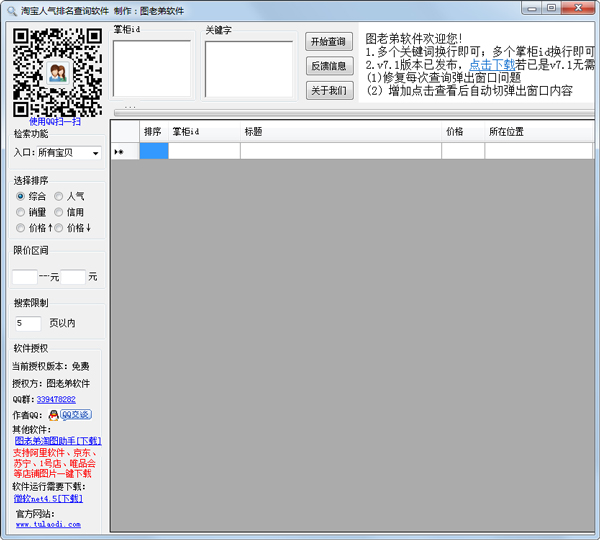Select the 信用 sort radio button

(59, 212)
